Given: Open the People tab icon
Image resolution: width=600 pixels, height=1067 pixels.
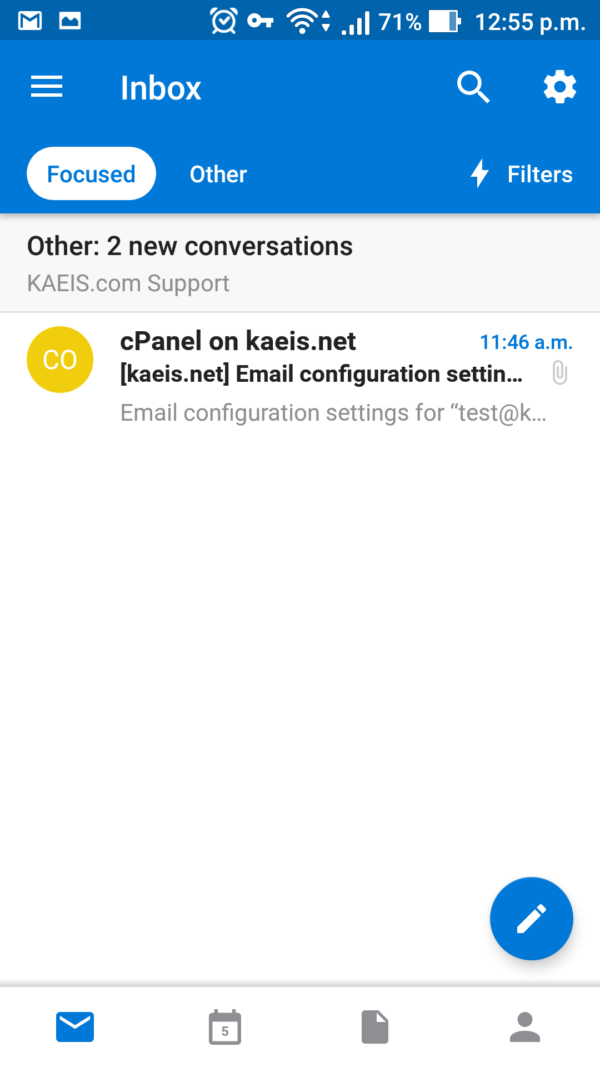Looking at the screenshot, I should pyautogui.click(x=524, y=1027).
